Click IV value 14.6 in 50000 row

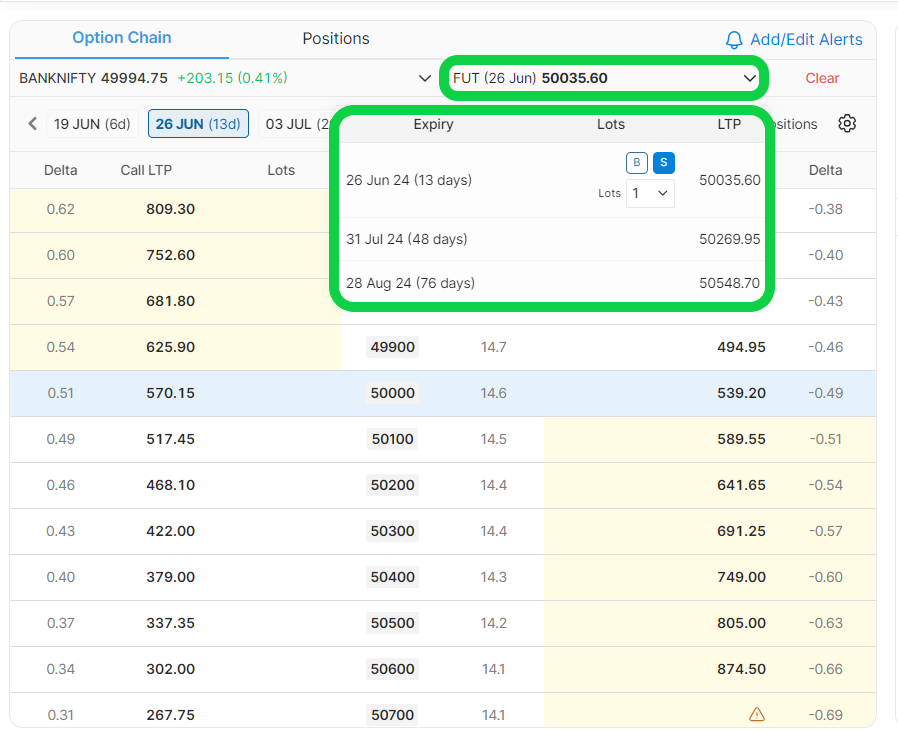493,393
